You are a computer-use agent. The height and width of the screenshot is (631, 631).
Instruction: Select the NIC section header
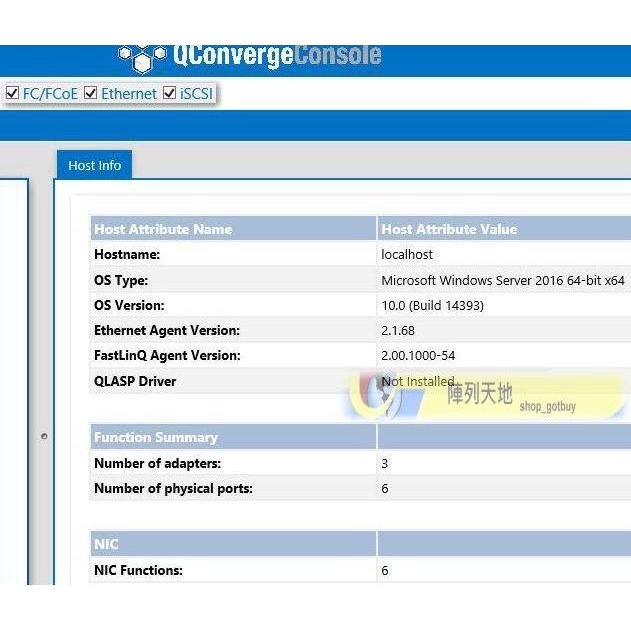tap(106, 544)
